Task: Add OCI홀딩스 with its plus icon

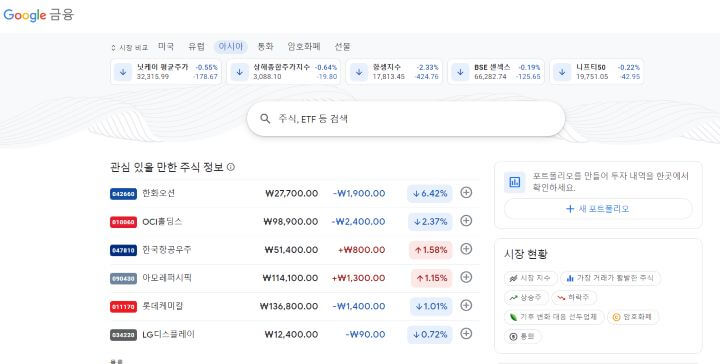Action: coord(466,221)
